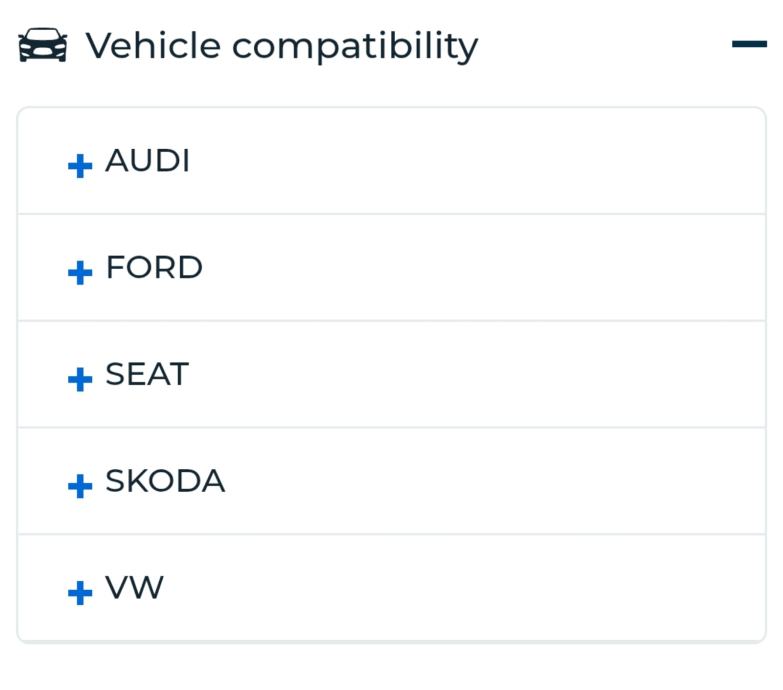Click the car icon beside Vehicle compatibility

coord(43,46)
